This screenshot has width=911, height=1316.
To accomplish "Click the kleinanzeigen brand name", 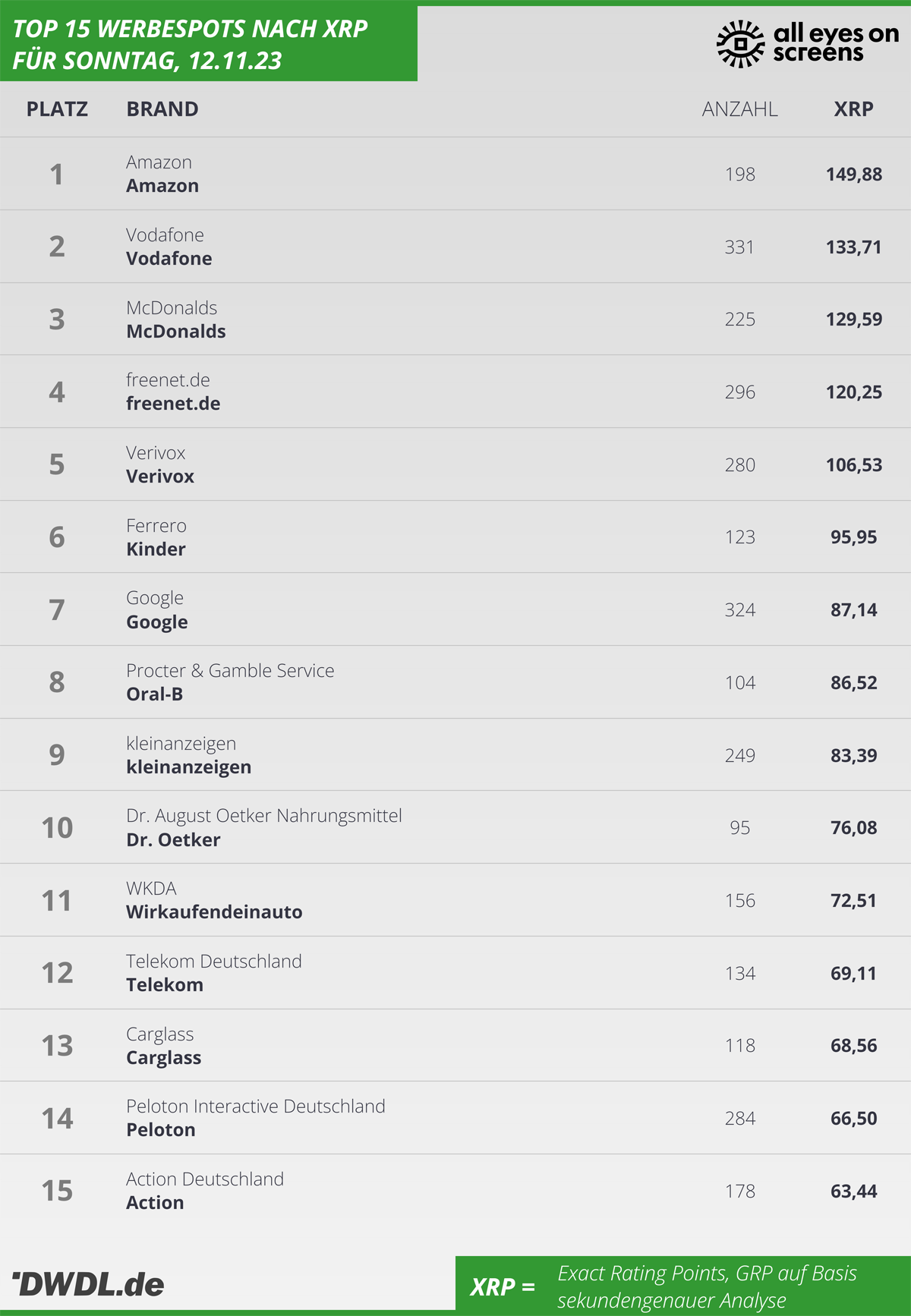I will coord(189,767).
